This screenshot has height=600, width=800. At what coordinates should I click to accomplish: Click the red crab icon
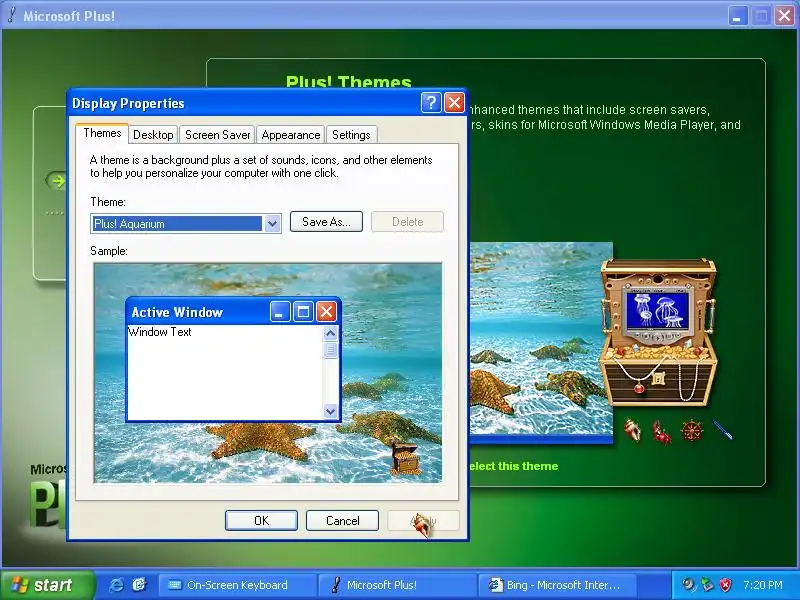click(x=662, y=432)
